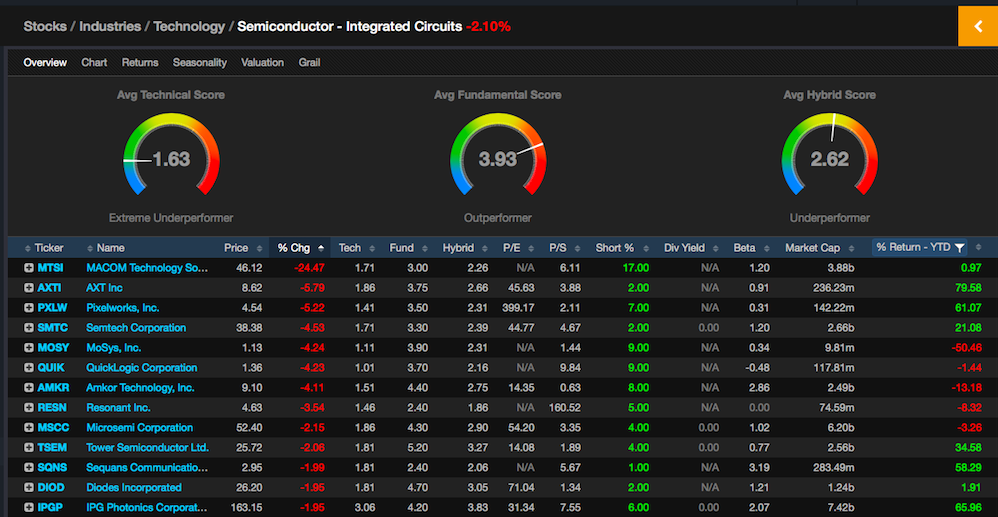Image resolution: width=998 pixels, height=517 pixels.
Task: Open the Valuation tab
Action: (x=262, y=62)
